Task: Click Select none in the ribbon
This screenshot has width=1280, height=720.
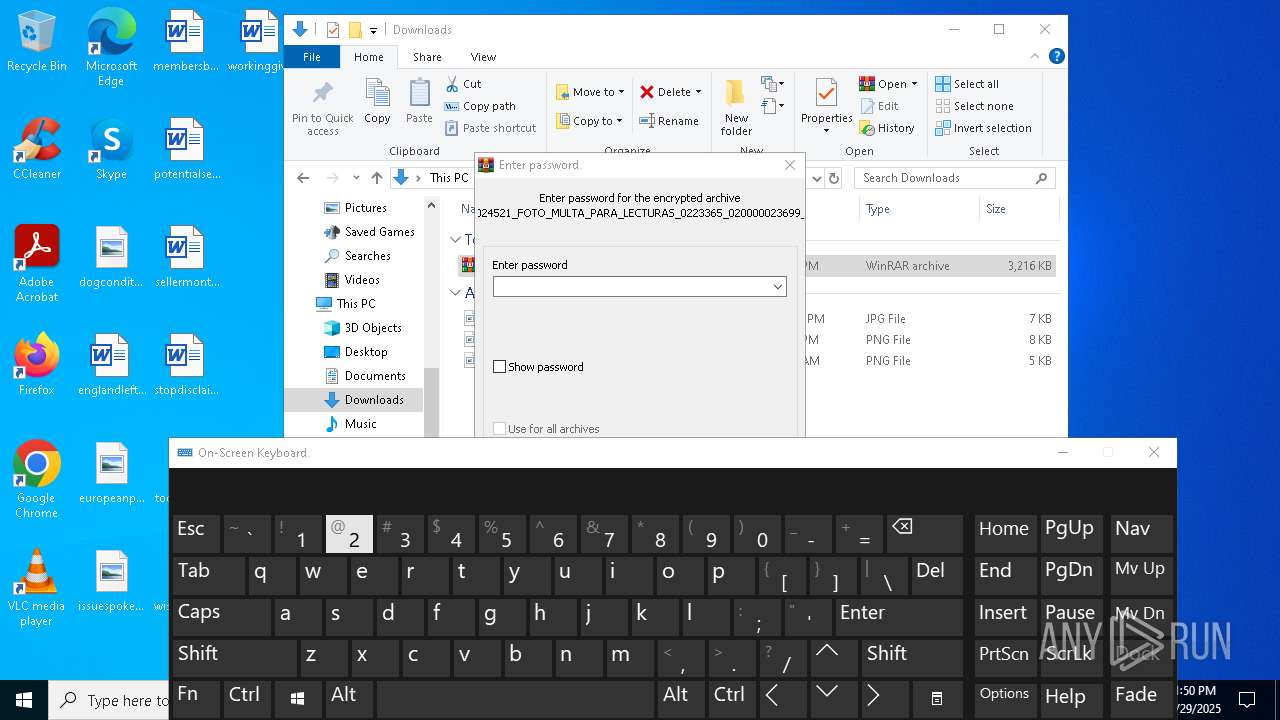Action: (x=974, y=106)
